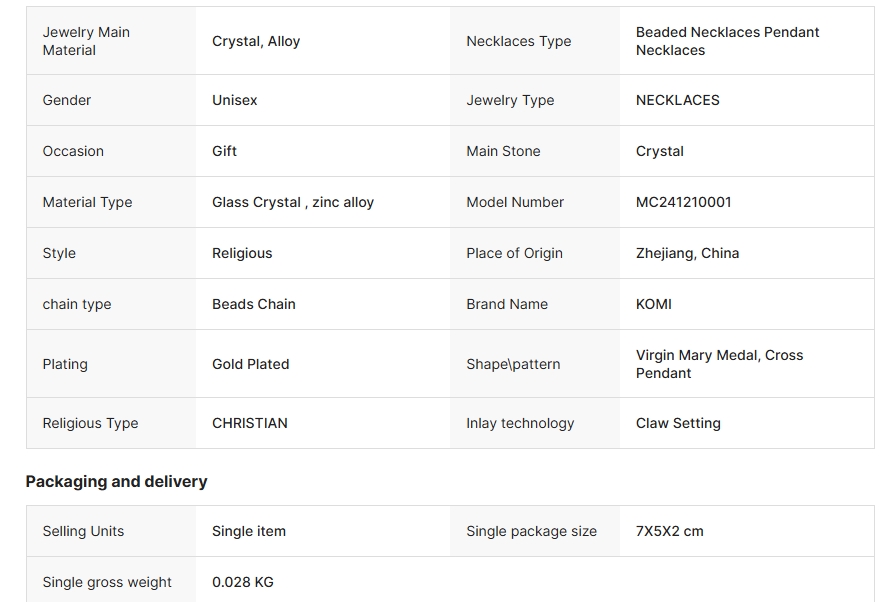Click the 7X5X2 cm package size

coord(669,532)
